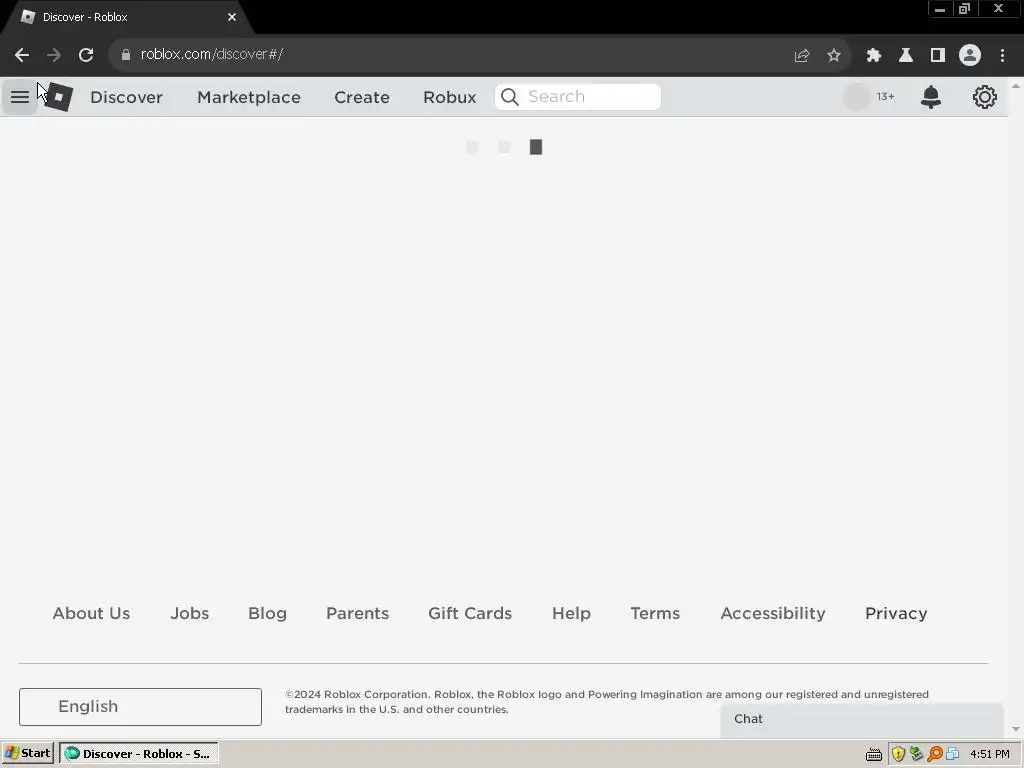Open the Terms footer link

[x=655, y=613]
